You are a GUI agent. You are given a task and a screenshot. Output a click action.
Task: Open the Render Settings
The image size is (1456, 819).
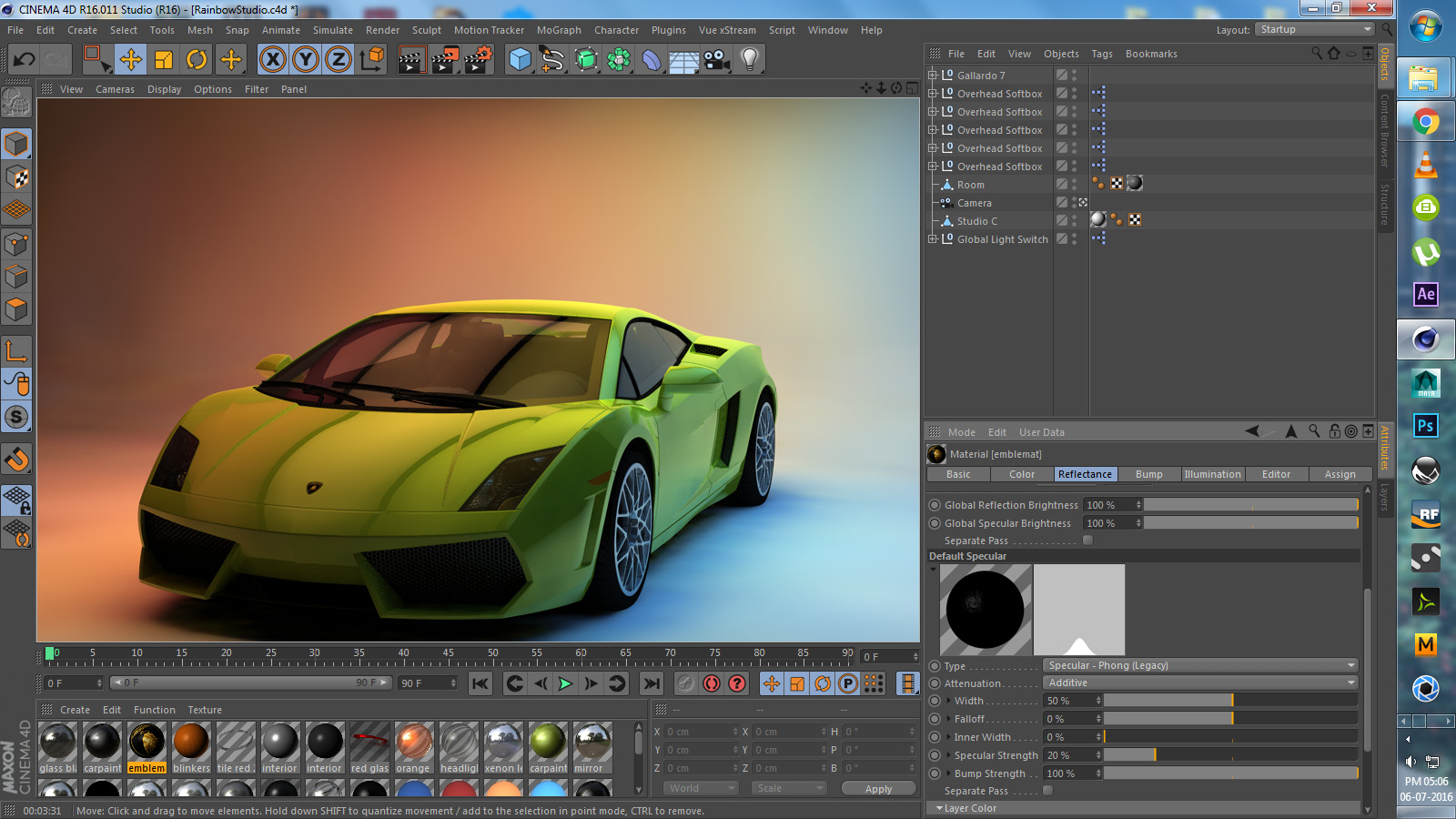coord(477,59)
